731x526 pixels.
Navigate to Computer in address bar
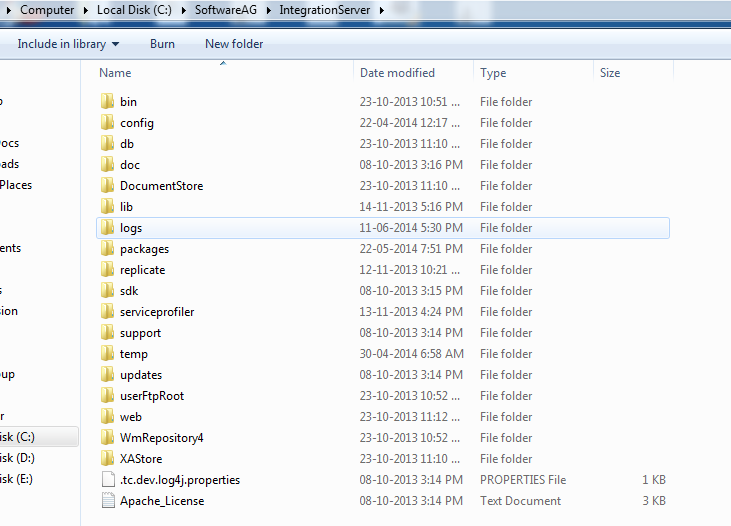coord(47,10)
